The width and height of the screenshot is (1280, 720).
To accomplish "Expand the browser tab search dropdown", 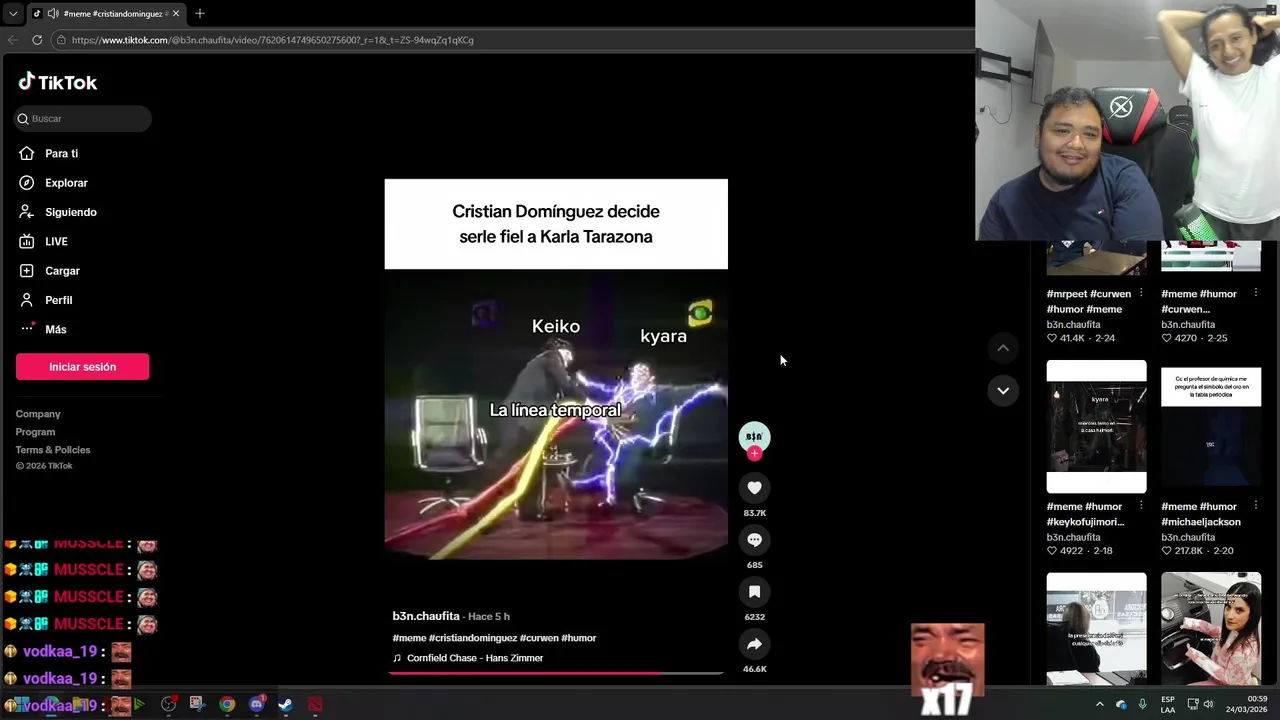I will click(x=12, y=14).
